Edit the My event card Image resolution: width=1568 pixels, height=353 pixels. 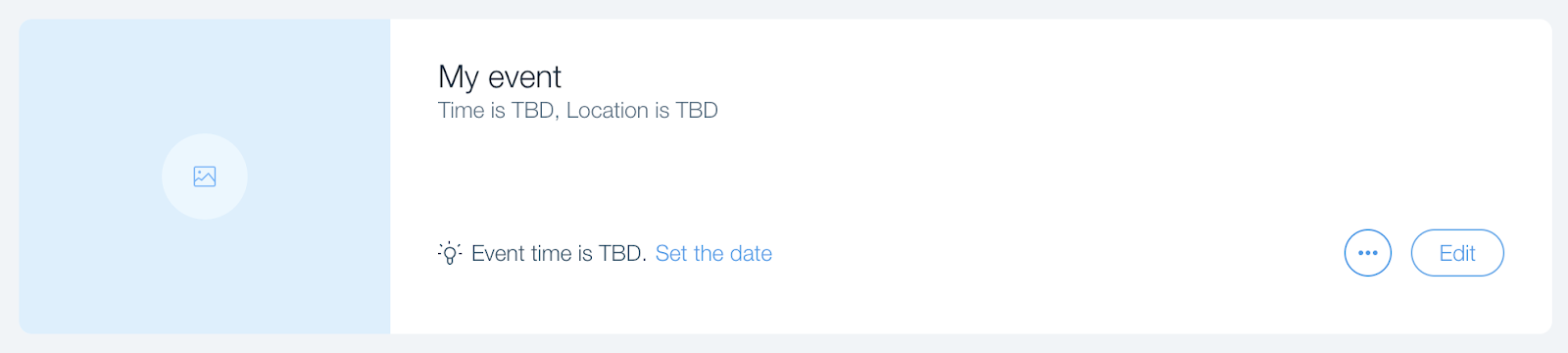(x=1457, y=253)
